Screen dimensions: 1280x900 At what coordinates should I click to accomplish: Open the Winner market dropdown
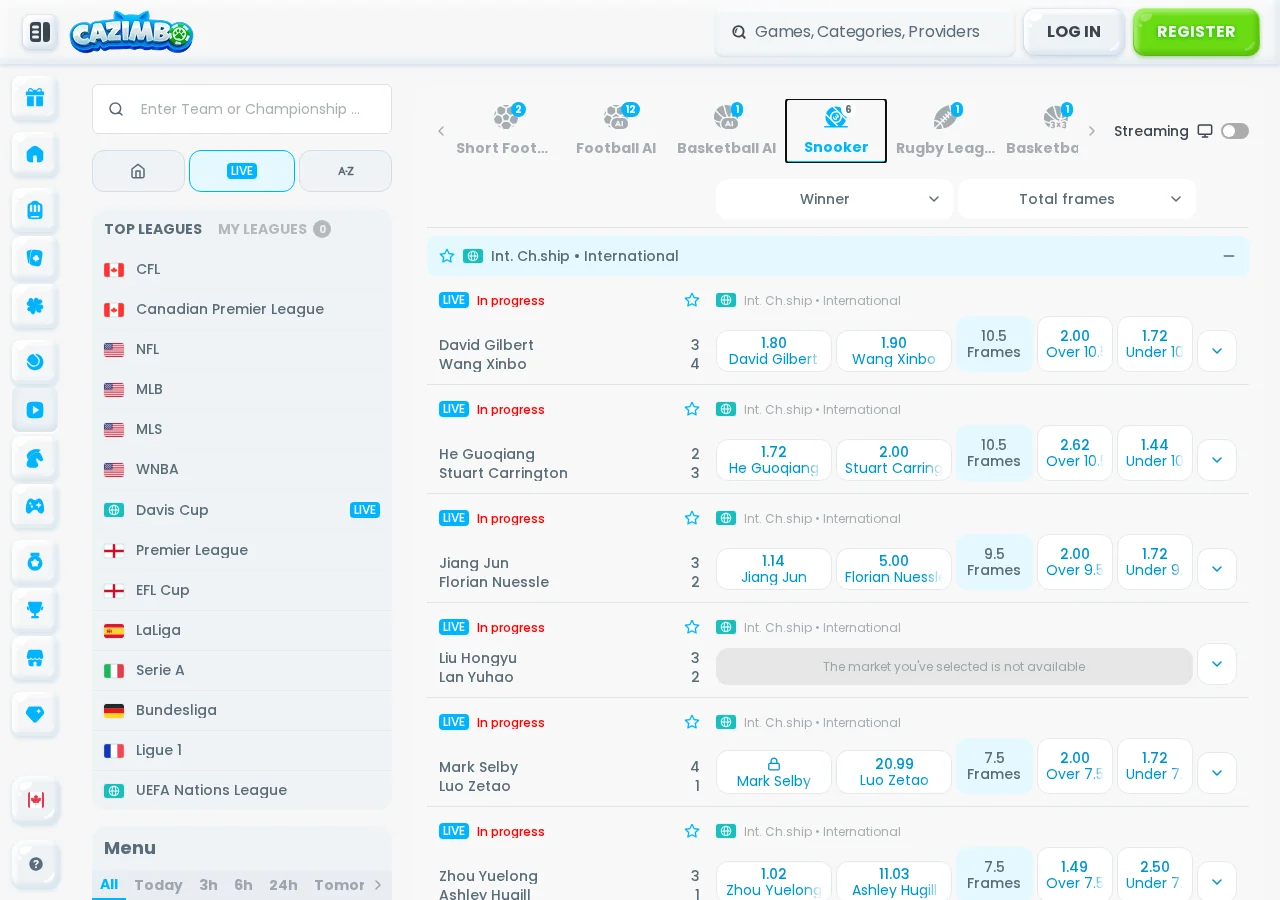(834, 199)
